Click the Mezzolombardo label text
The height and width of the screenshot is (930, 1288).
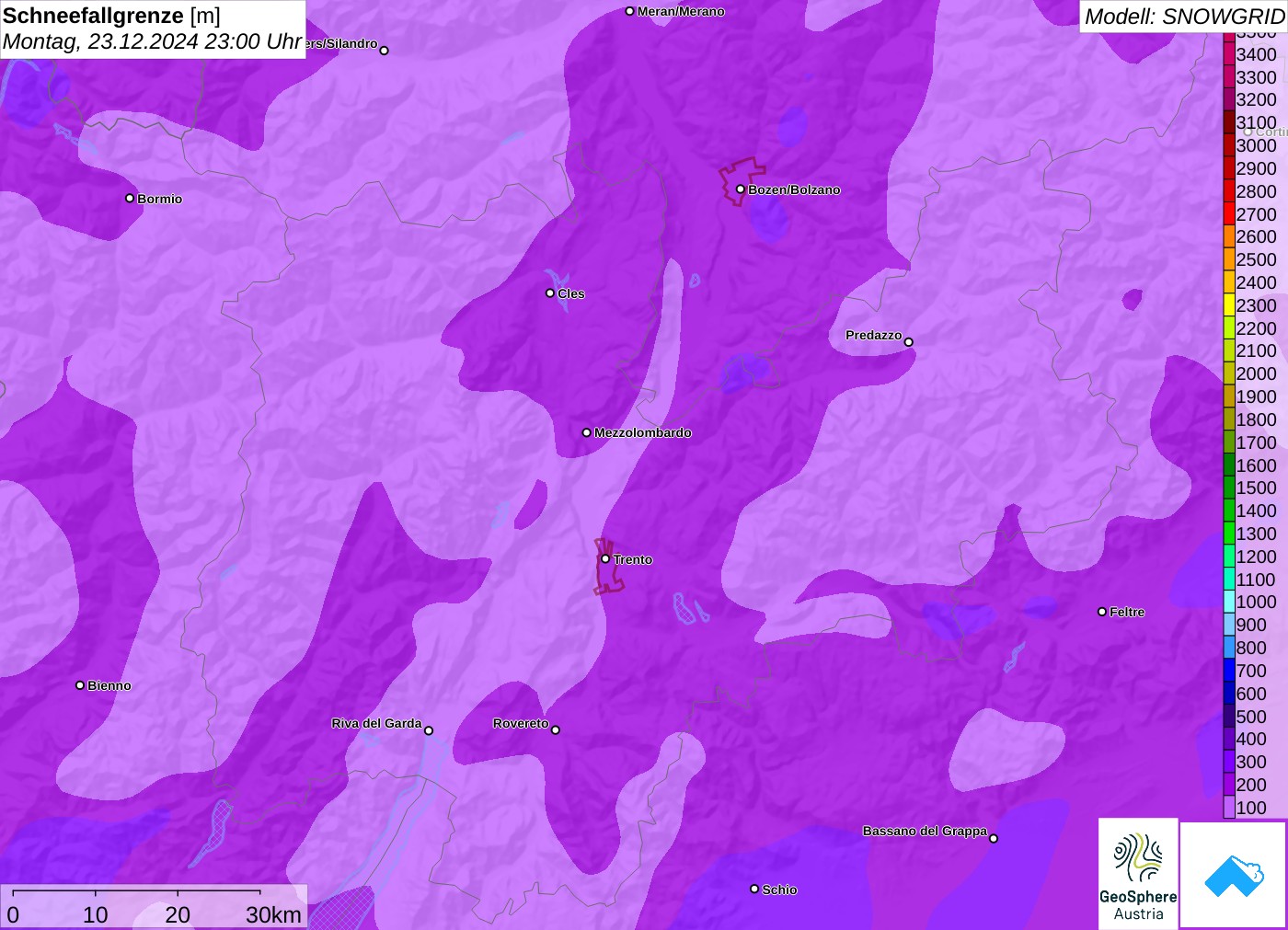643,432
